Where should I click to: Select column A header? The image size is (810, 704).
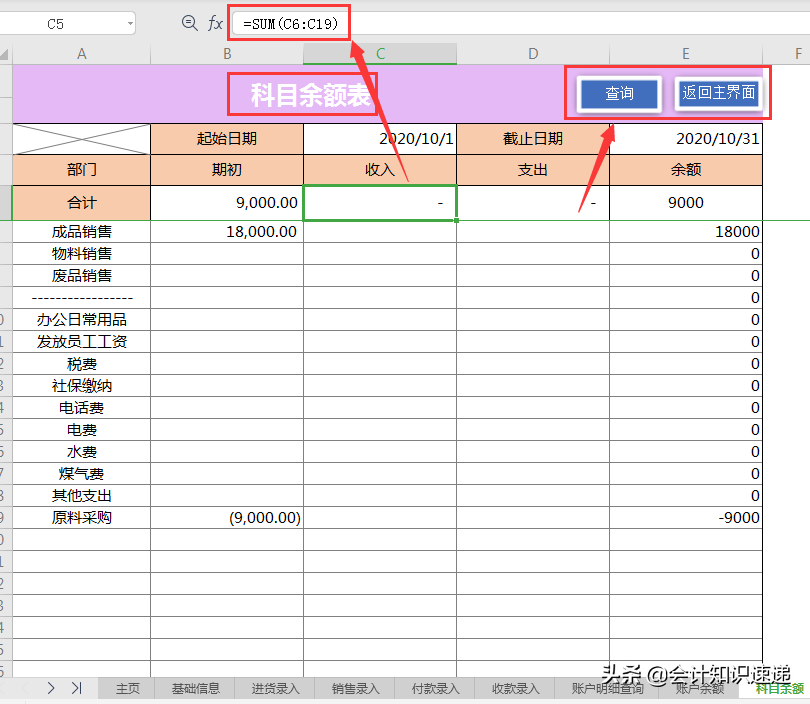coord(81,54)
